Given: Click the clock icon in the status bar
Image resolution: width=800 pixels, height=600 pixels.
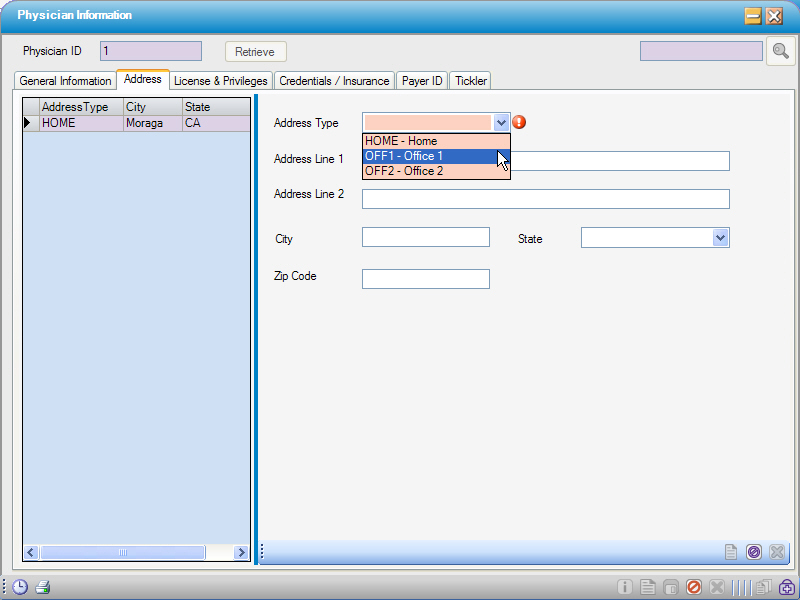Looking at the screenshot, I should point(18,587).
